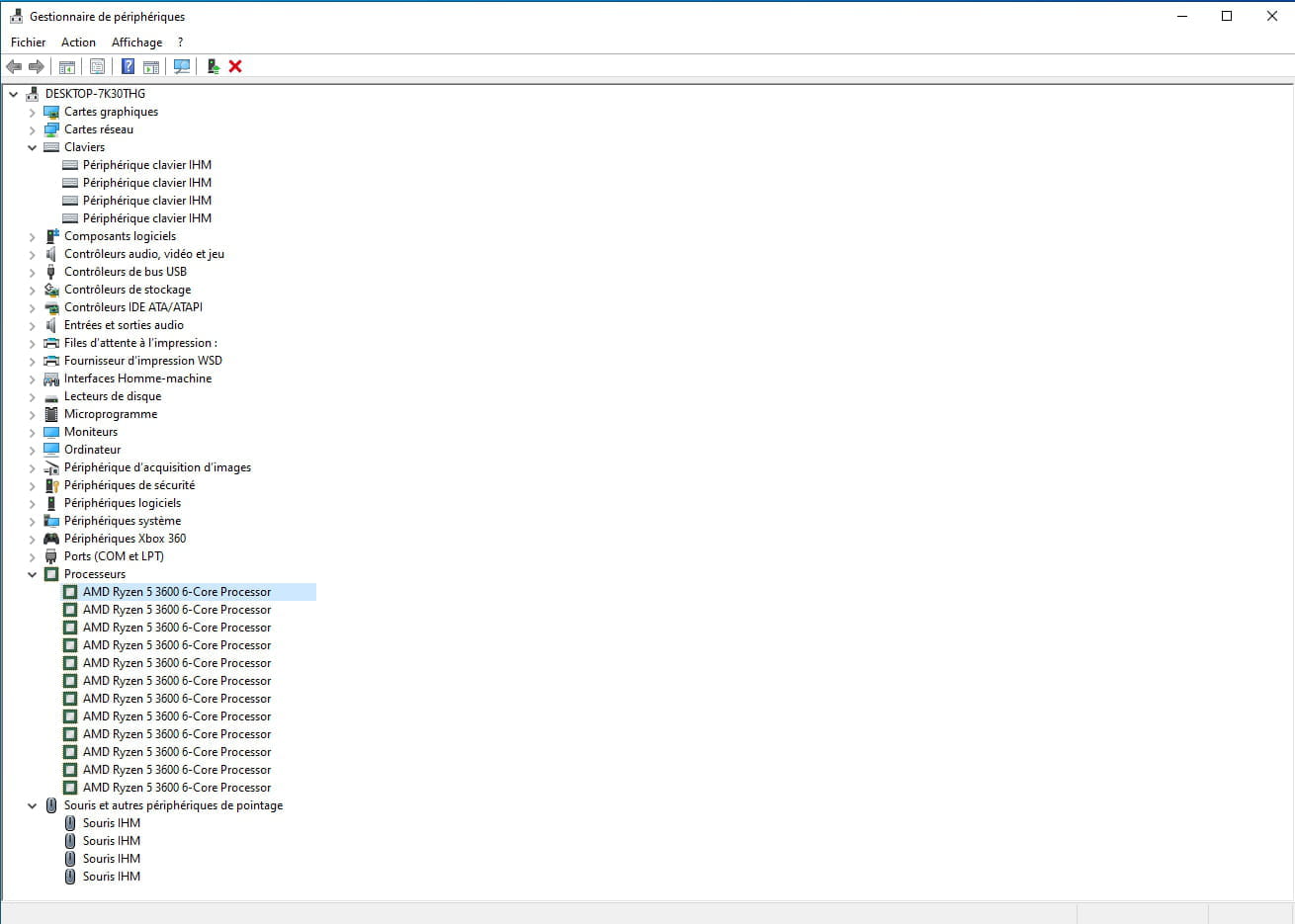
Task: Expand the Interfaces Homme-machine node
Action: [32, 378]
